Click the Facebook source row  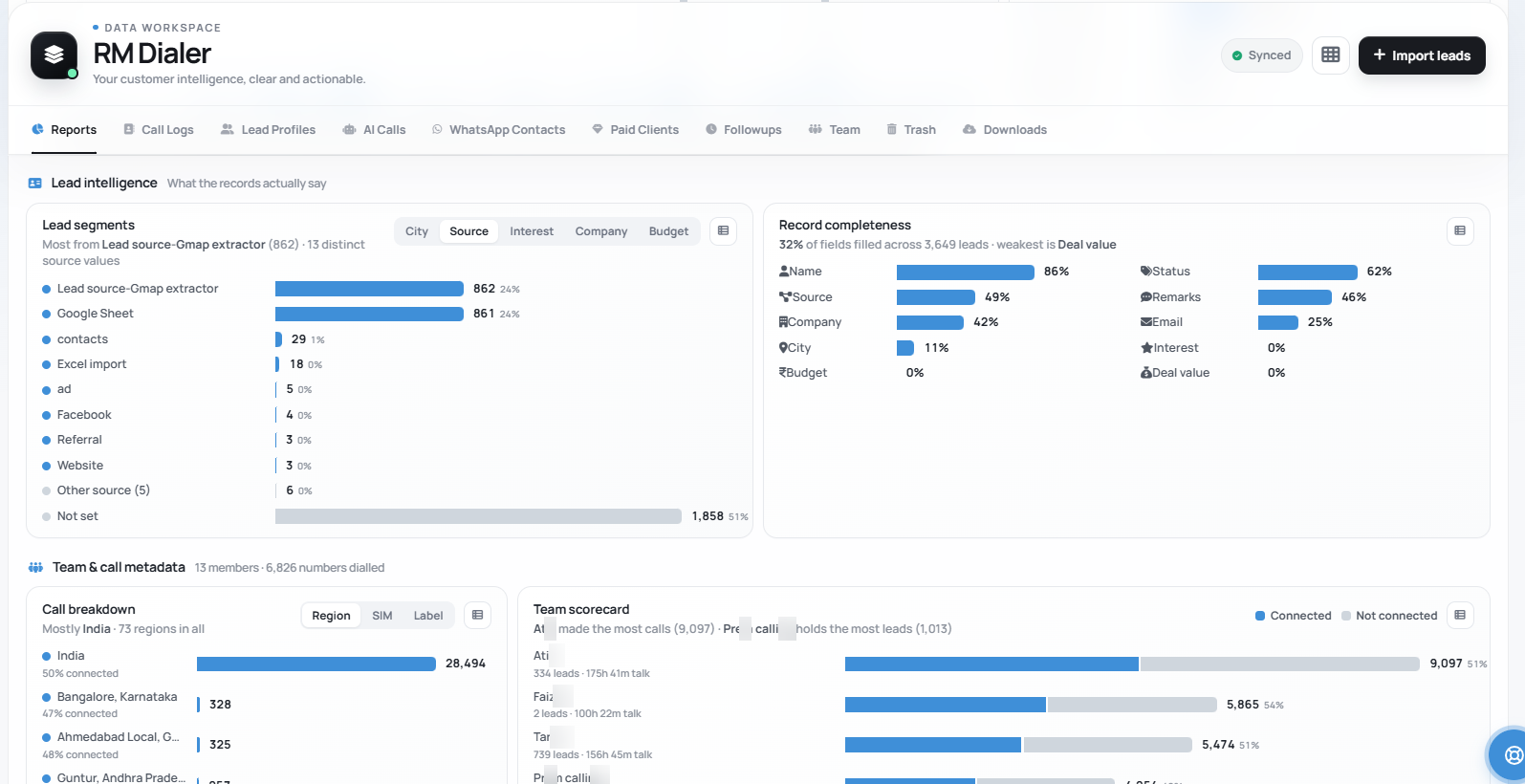pos(390,415)
